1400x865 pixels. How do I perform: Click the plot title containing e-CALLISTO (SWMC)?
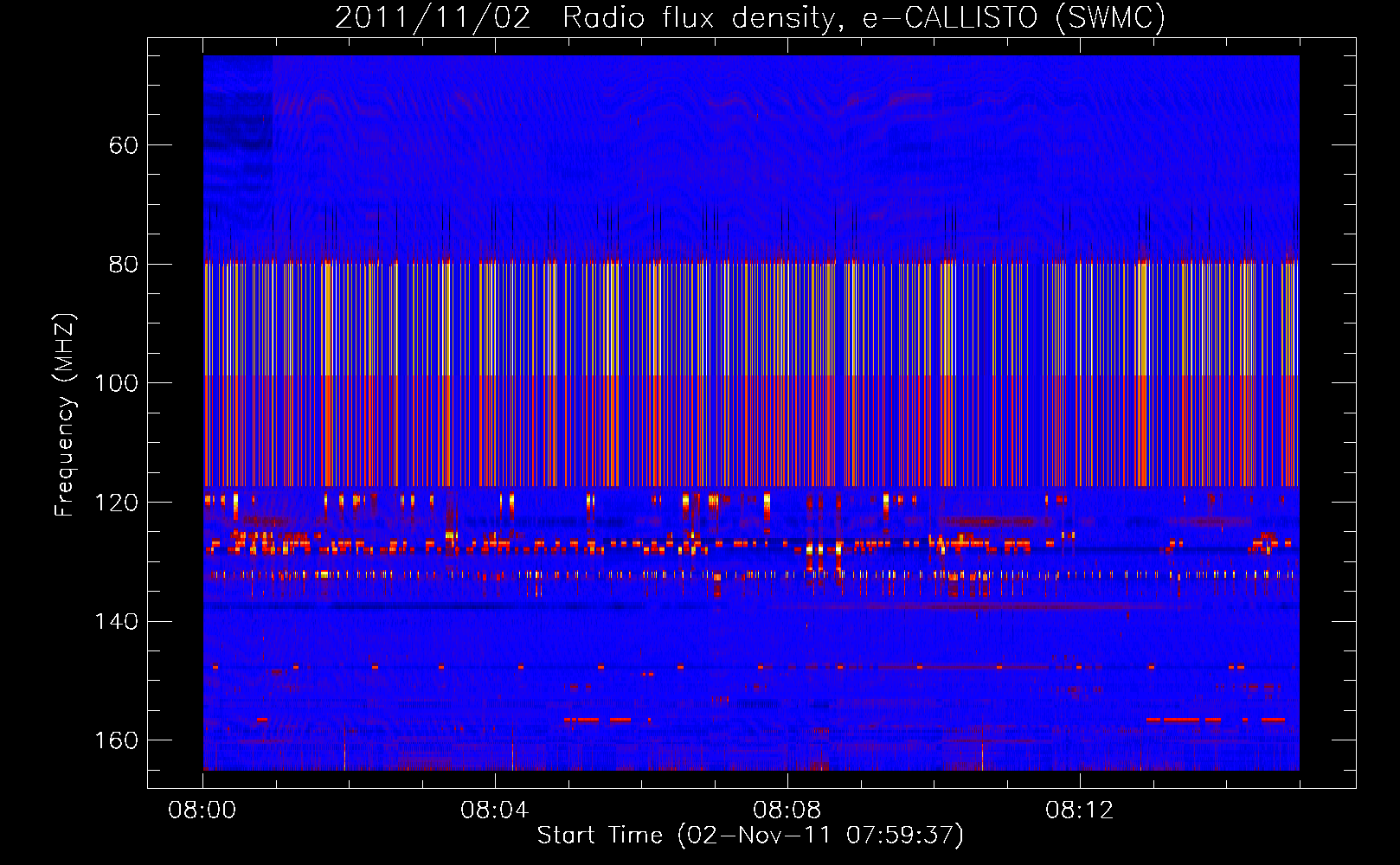(750, 17)
